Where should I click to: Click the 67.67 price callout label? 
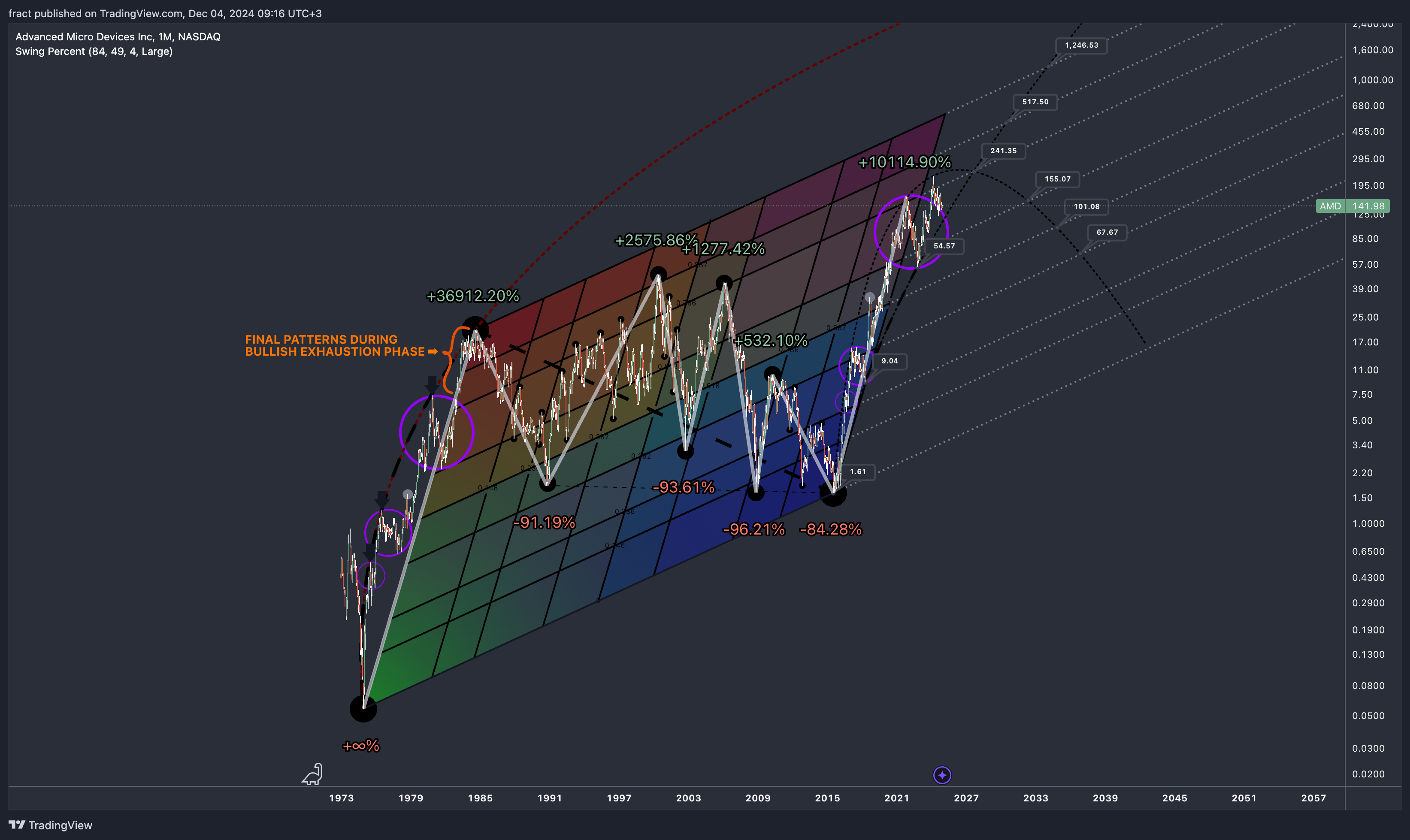click(x=1107, y=232)
